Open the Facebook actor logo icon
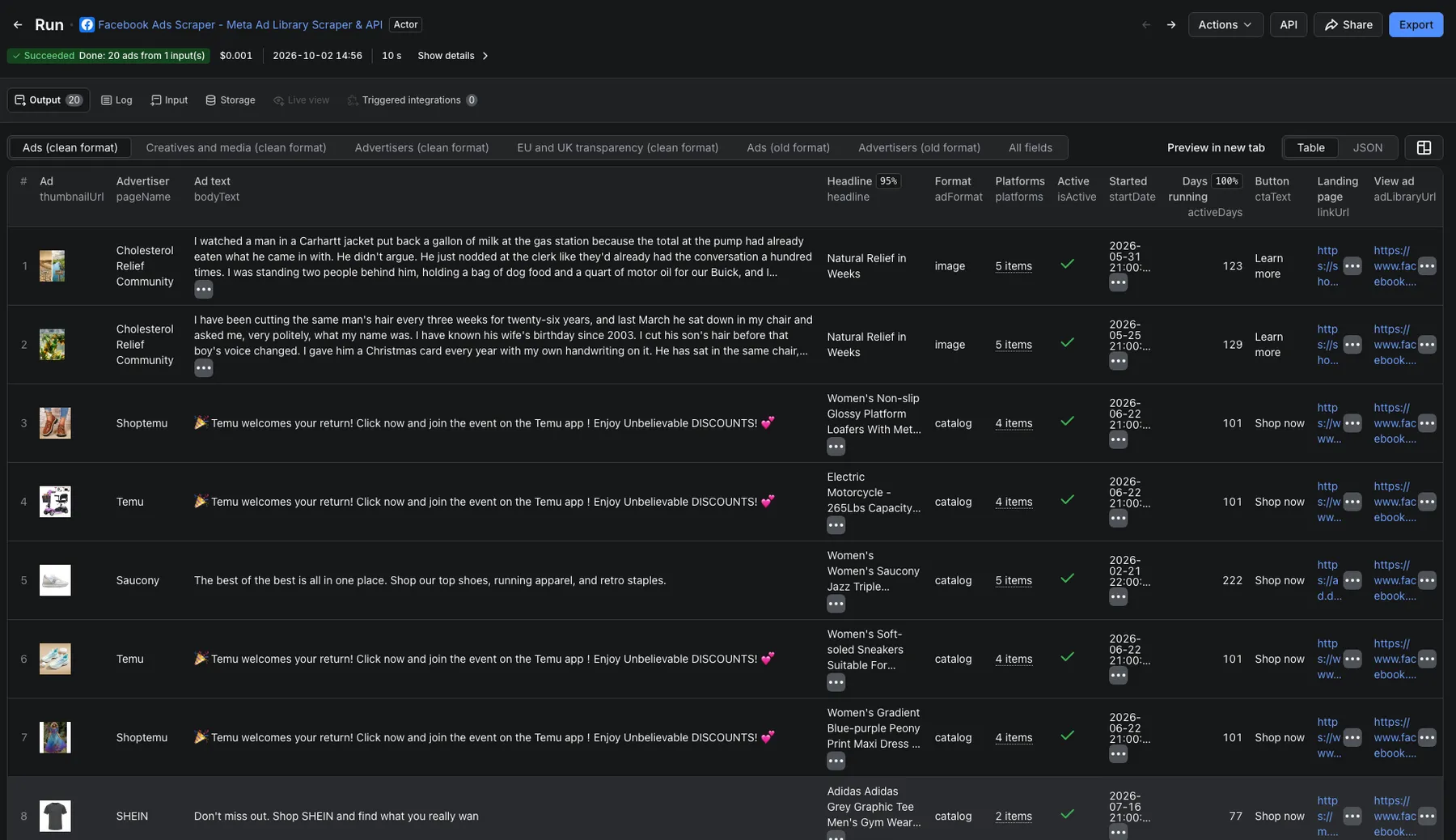 [x=87, y=25]
